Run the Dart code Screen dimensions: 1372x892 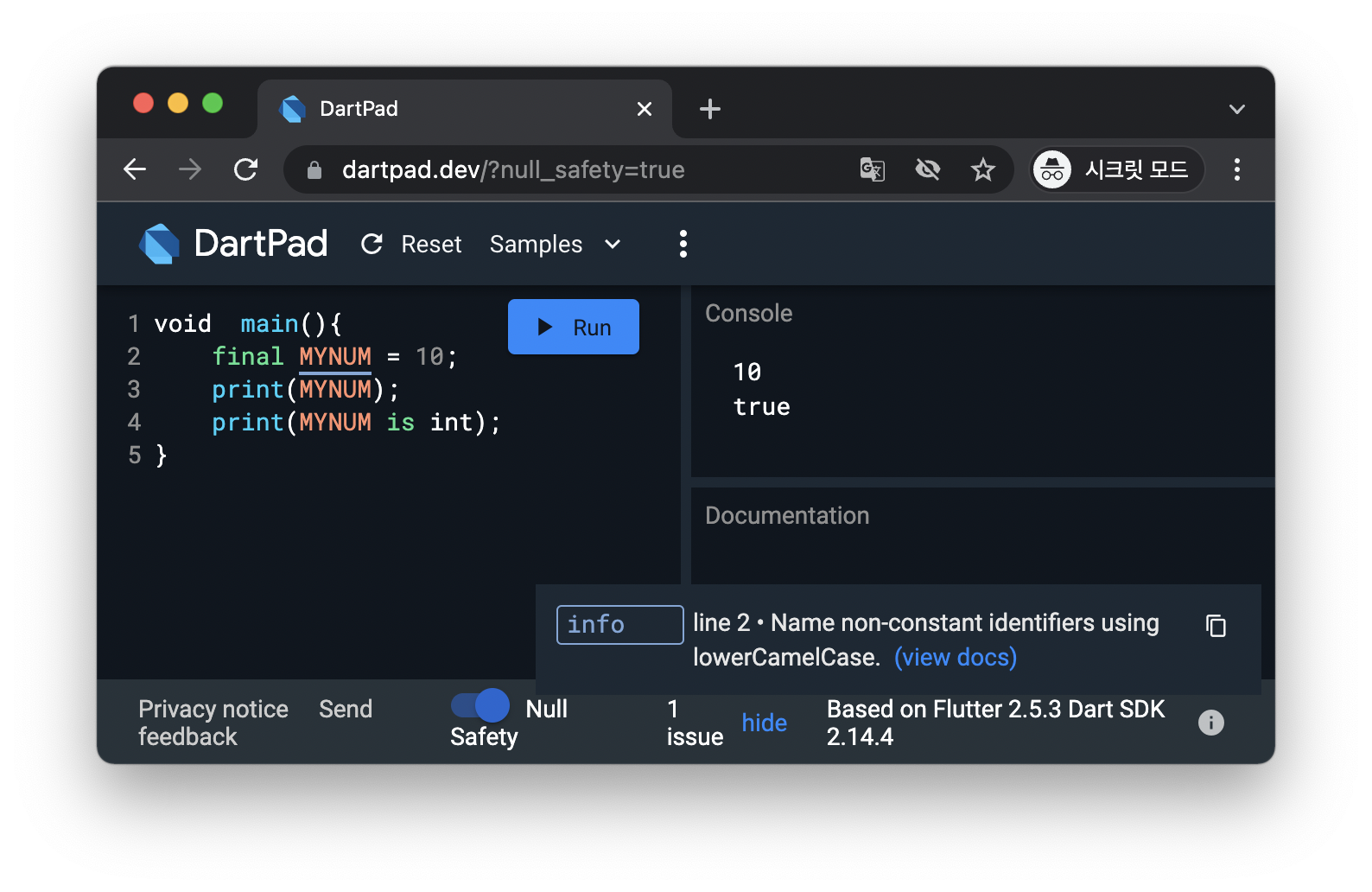[x=574, y=327]
